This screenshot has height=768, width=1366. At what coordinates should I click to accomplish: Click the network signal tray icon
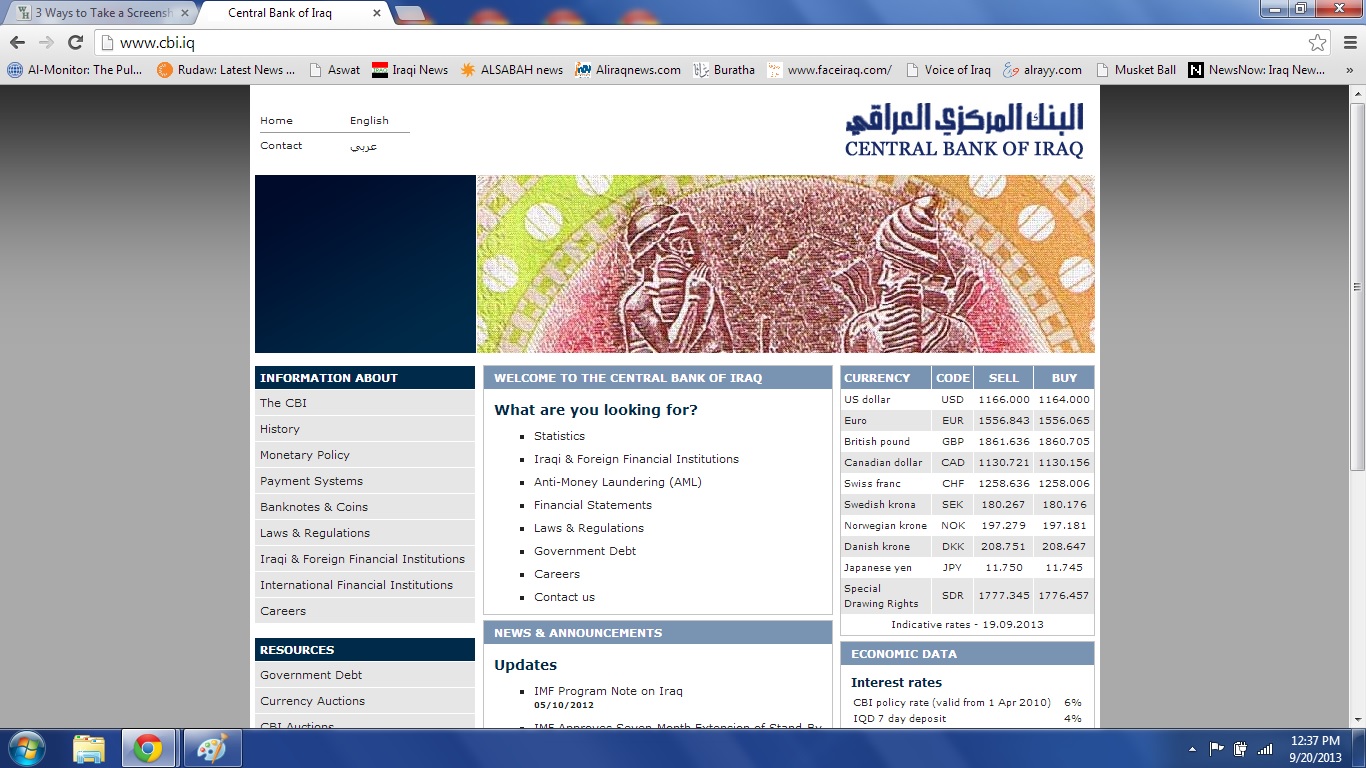tap(1266, 748)
